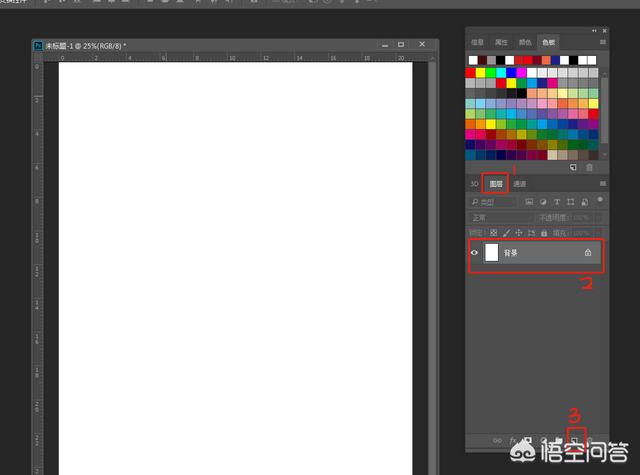Screen dimensions: 640x475
Task: Filter layers by text type icon
Action: (x=556, y=202)
